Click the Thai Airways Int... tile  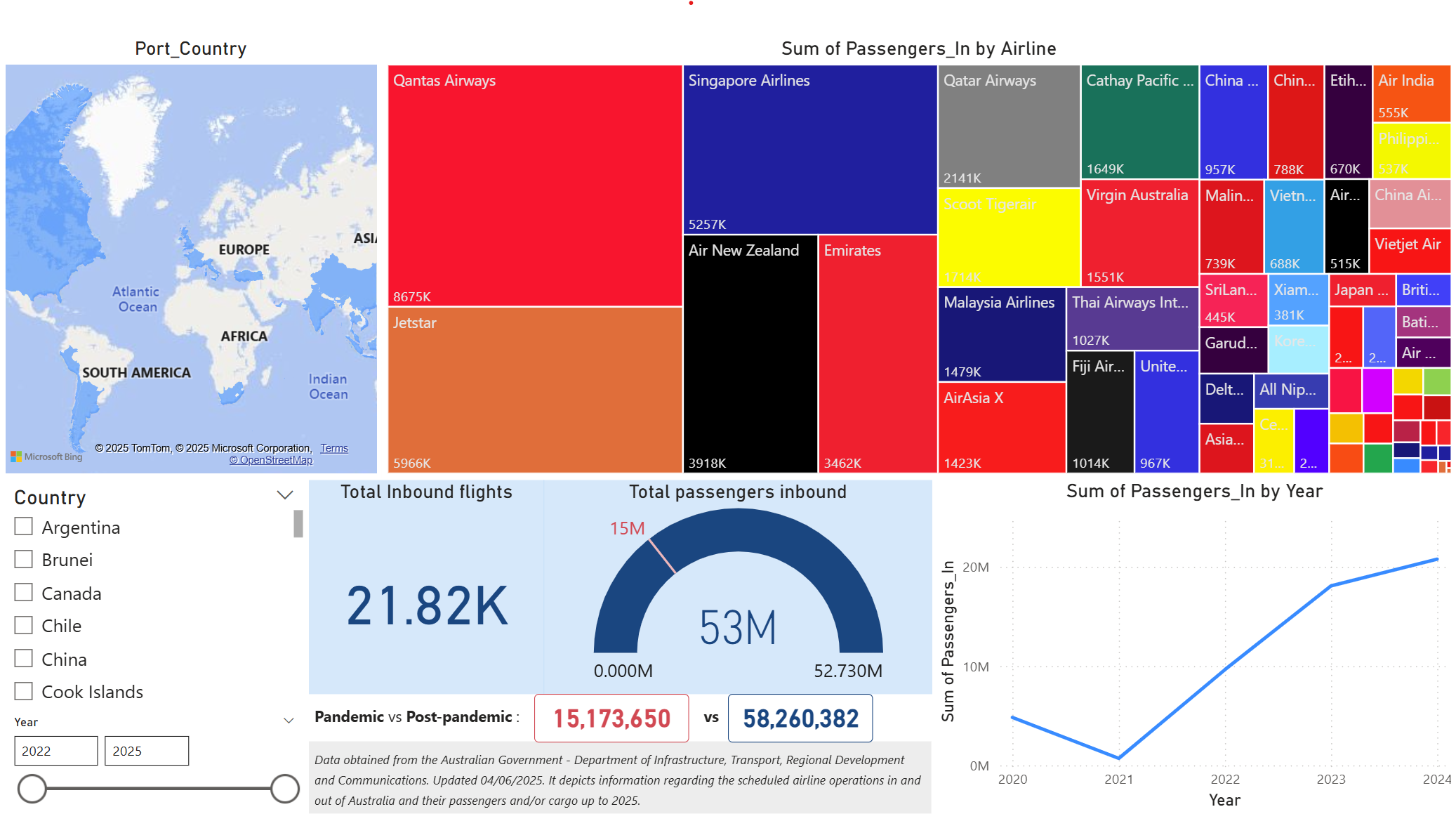coord(1132,319)
